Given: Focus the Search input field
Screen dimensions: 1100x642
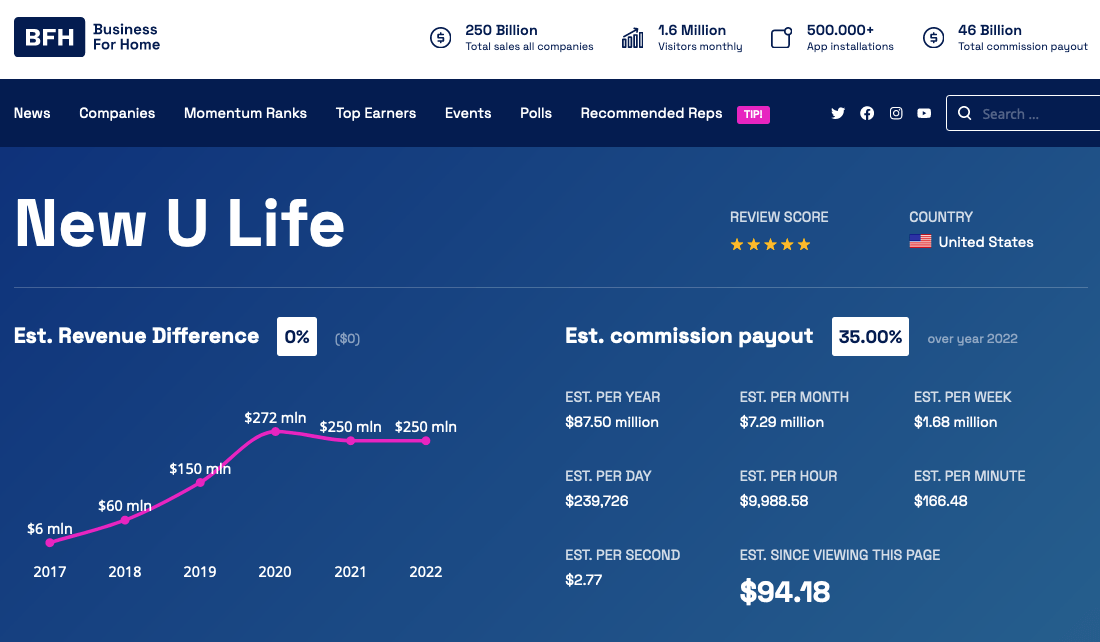Looking at the screenshot, I should click(1035, 114).
